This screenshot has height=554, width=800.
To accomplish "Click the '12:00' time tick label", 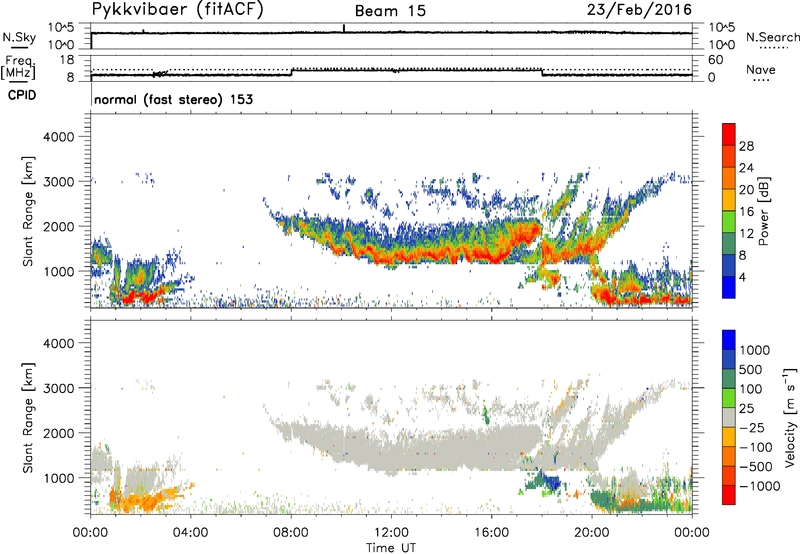I will coord(391,533).
